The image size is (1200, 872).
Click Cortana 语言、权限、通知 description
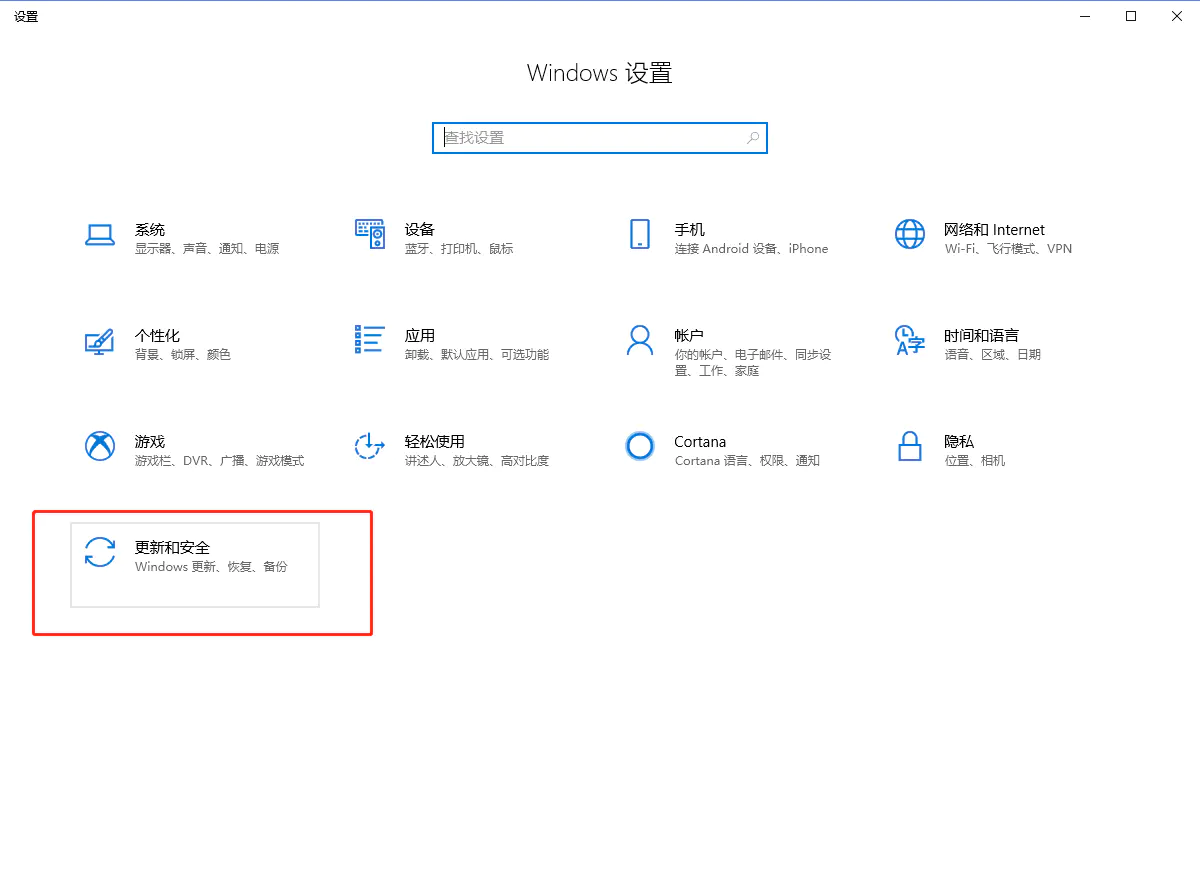click(748, 461)
